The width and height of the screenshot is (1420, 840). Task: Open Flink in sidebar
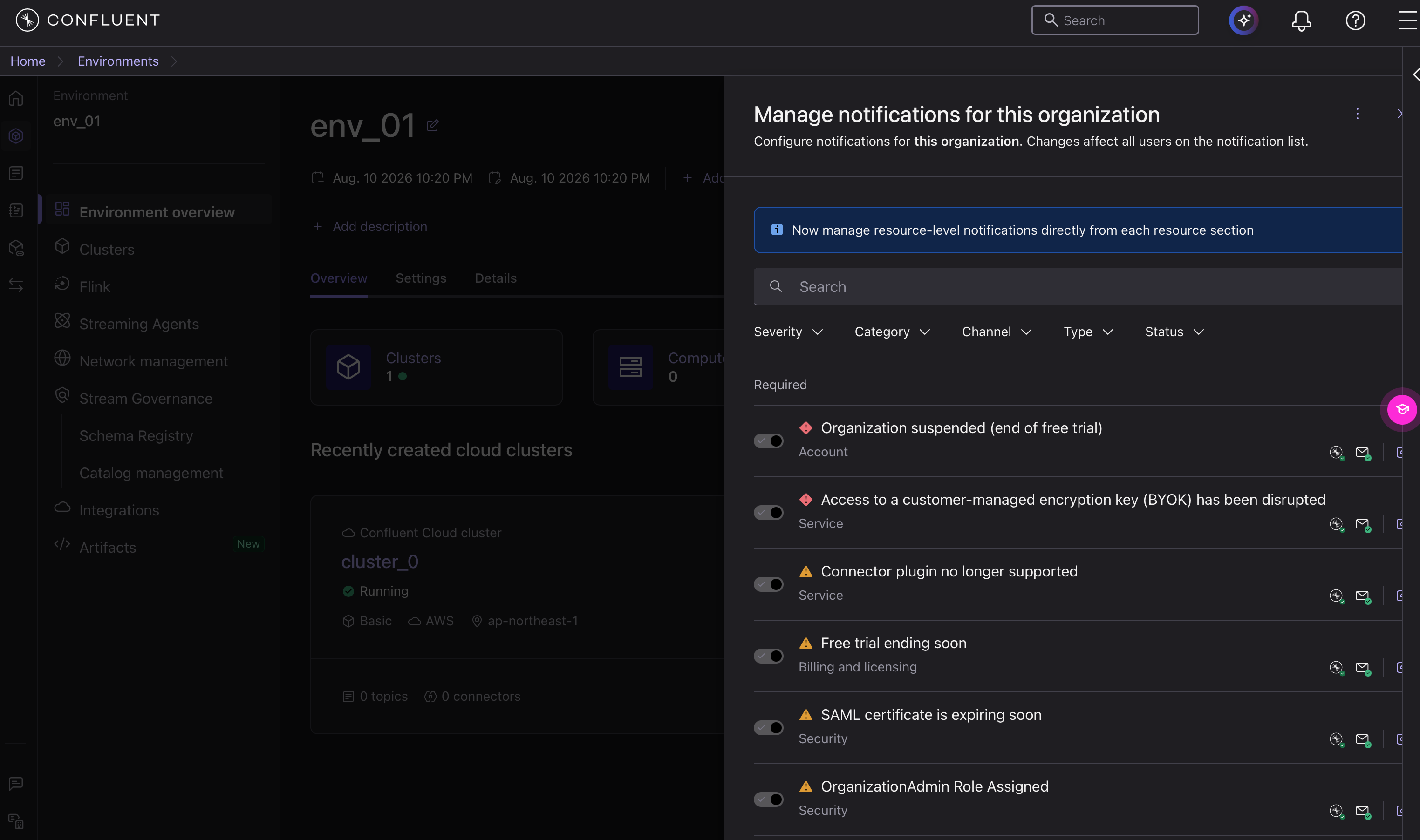click(x=95, y=286)
